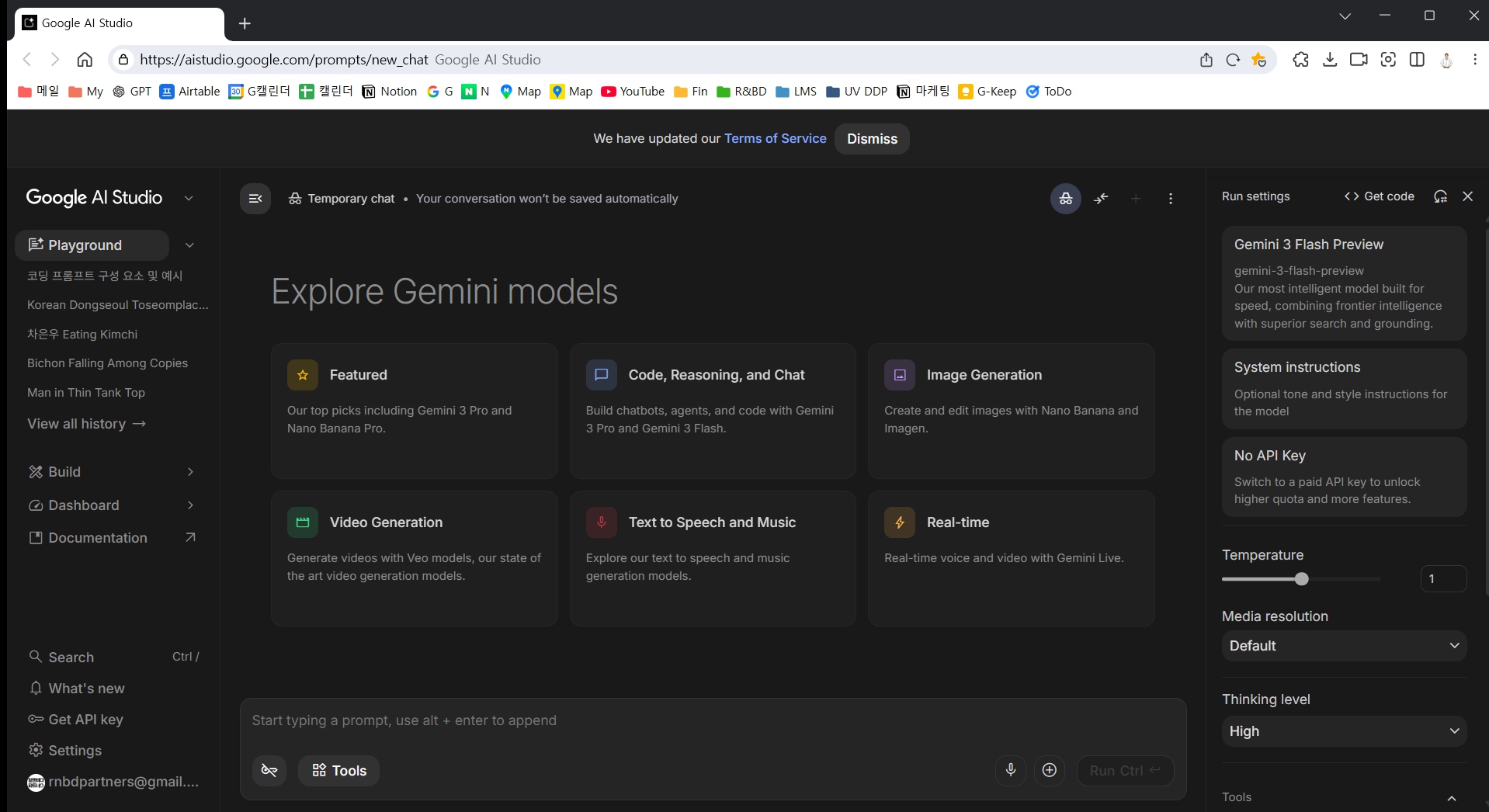The image size is (1489, 812).
Task: Expand the Build menu item
Action: click(x=112, y=472)
